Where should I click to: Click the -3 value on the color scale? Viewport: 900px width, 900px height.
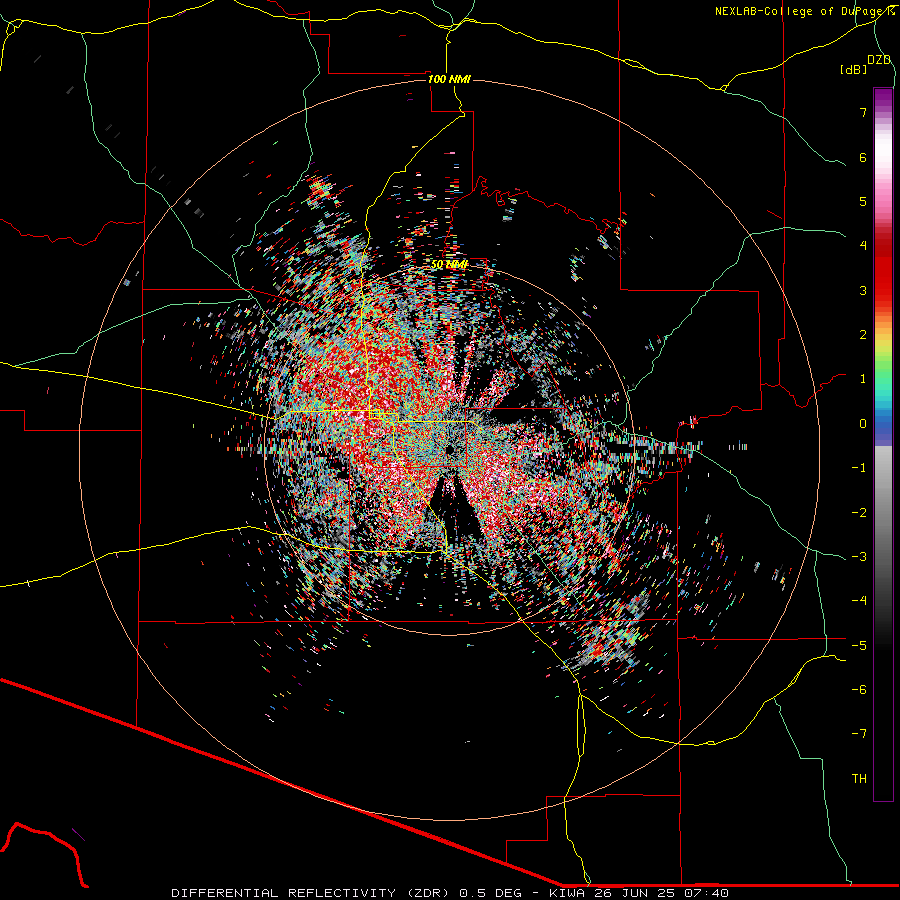point(859,557)
